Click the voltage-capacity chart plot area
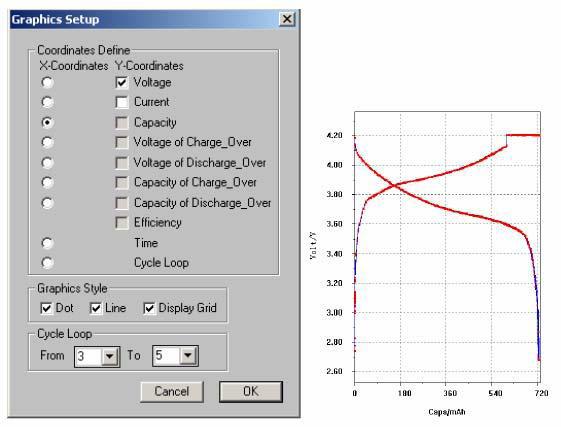This screenshot has width=561, height=427. pyautogui.click(x=447, y=247)
